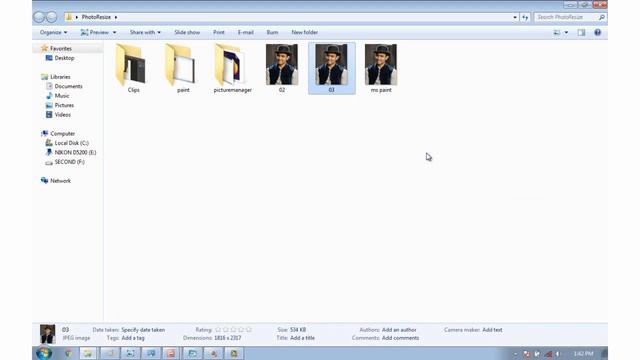Expand the arrow after PhotoResize breadcrumb
The image size is (640, 360).
(x=116, y=17)
